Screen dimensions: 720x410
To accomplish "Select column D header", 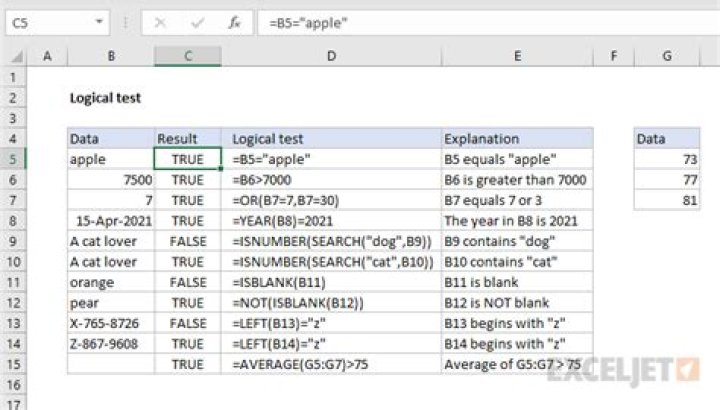I will click(330, 58).
